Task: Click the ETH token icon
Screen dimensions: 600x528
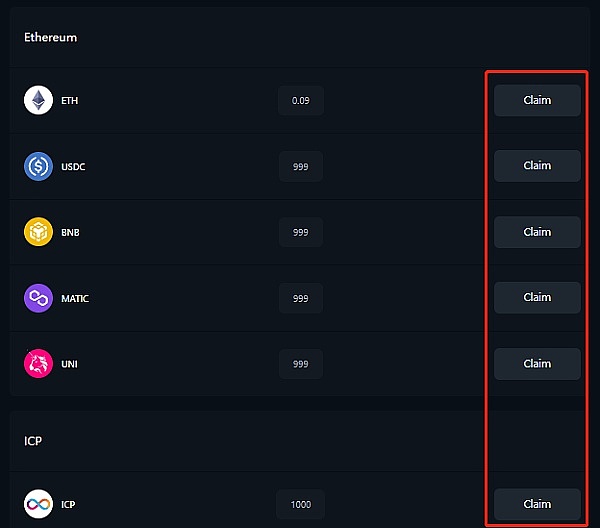Action: click(38, 100)
